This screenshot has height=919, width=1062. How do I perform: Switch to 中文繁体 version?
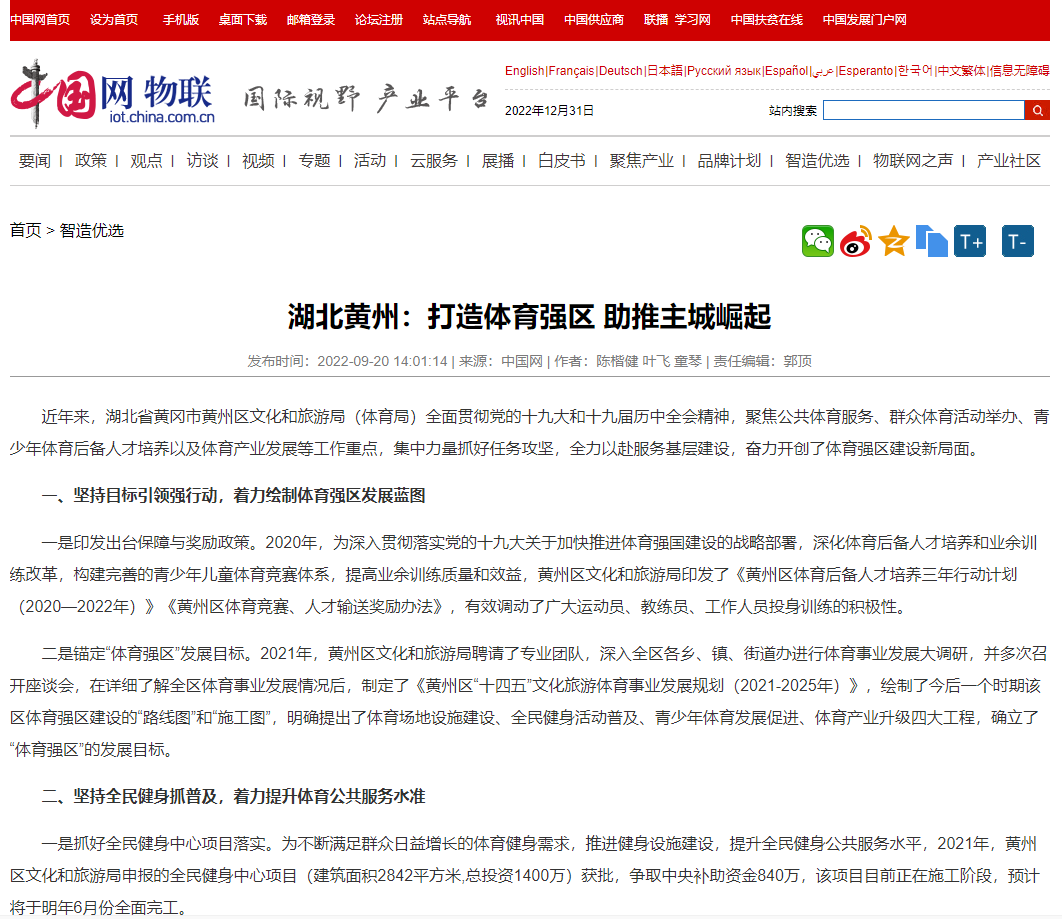(x=962, y=70)
